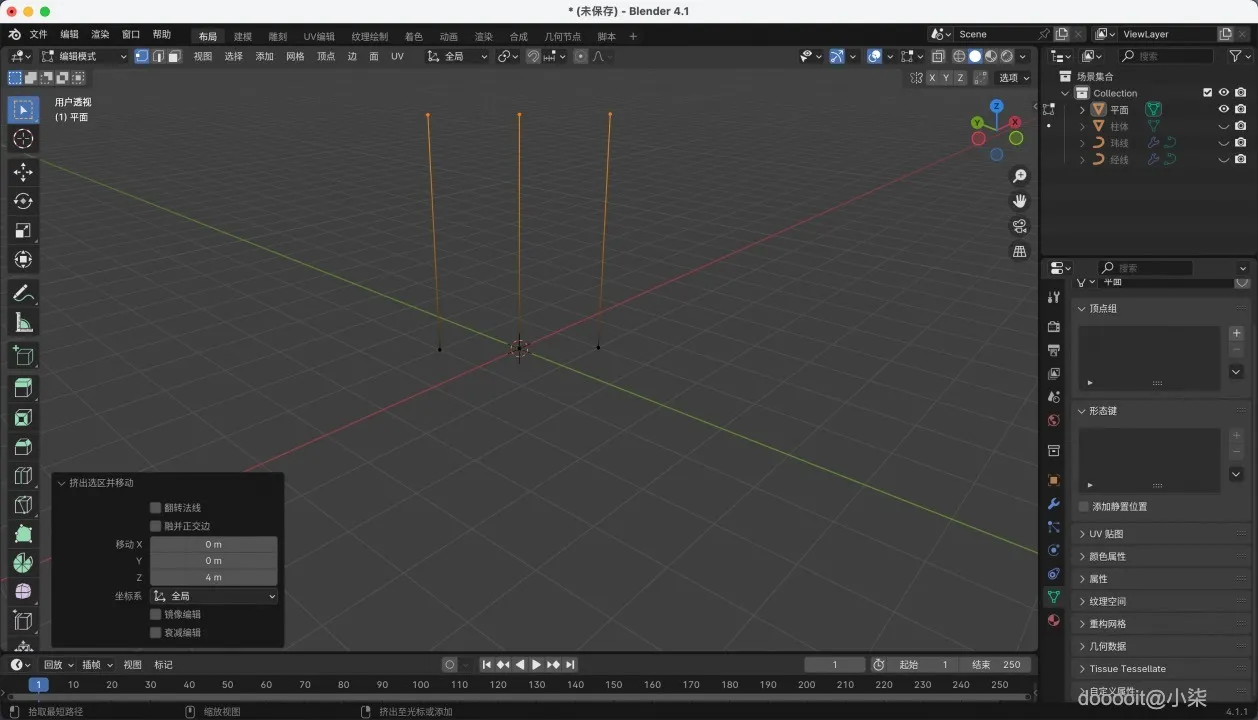Click the zoom magnifier viewport icon
Screen dimensions: 1258x720
pos(1019,176)
